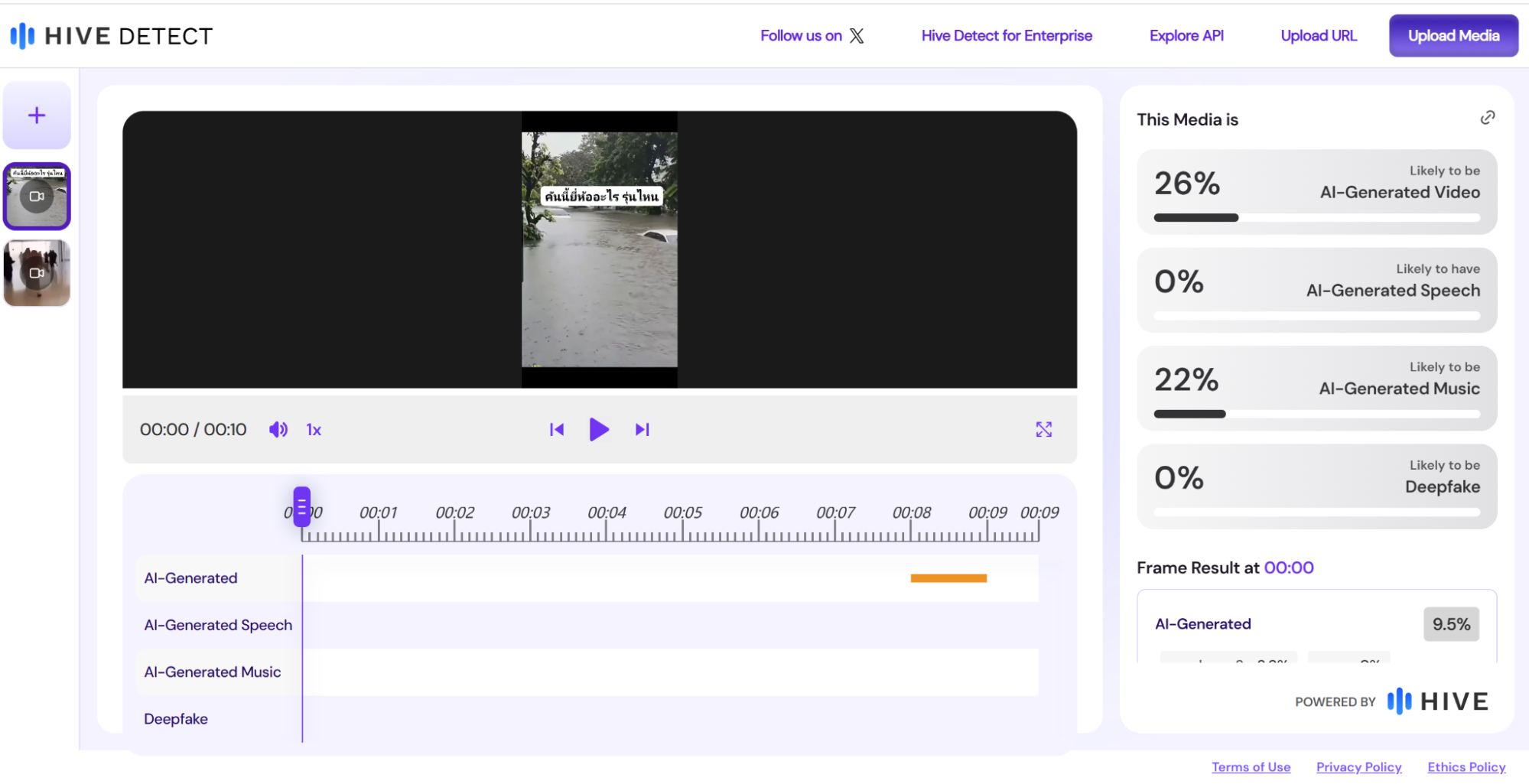
Task: Select the AI-Generated timeline row label
Action: pos(190,578)
